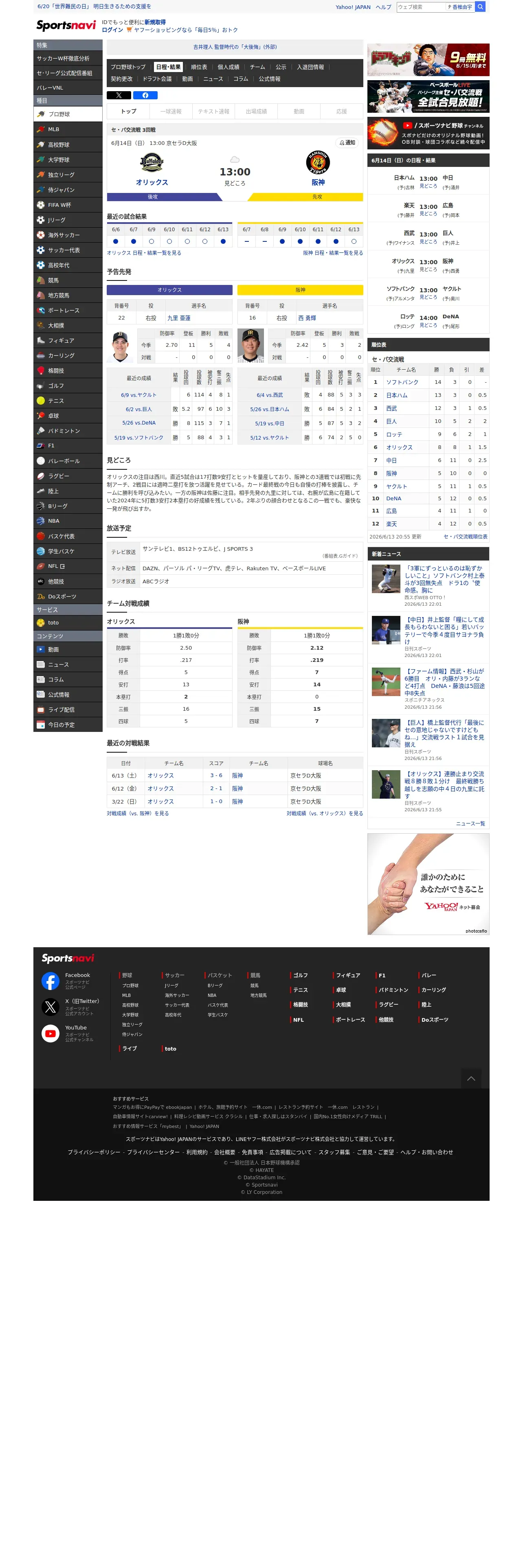Viewport: 523px width, 1568px height.
Task: Open ドラフト会議 in the navigation bar
Action: pos(157,79)
